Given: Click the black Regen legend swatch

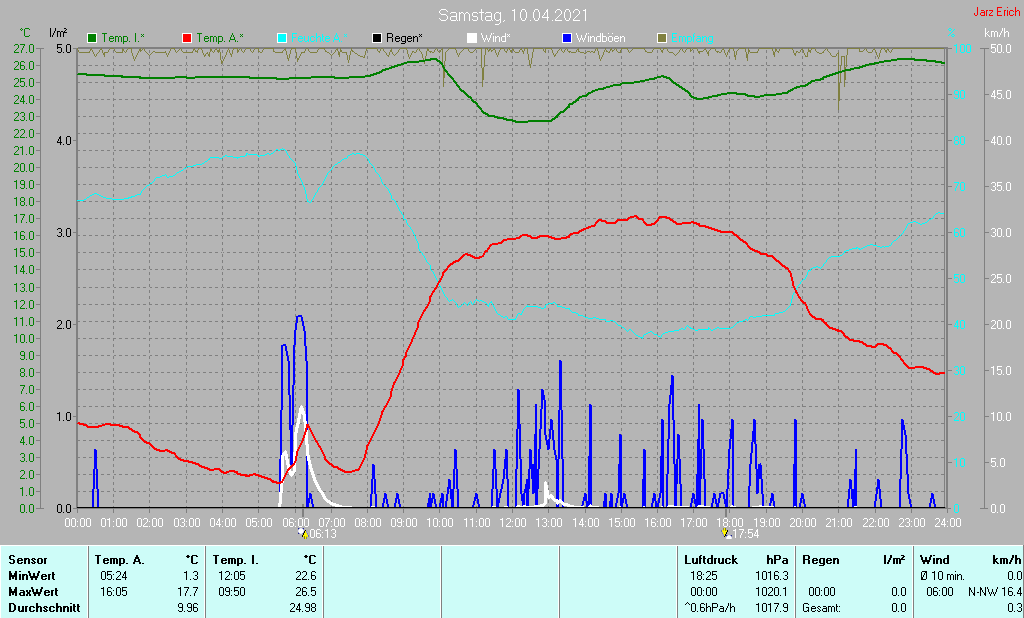Looking at the screenshot, I should [x=377, y=38].
